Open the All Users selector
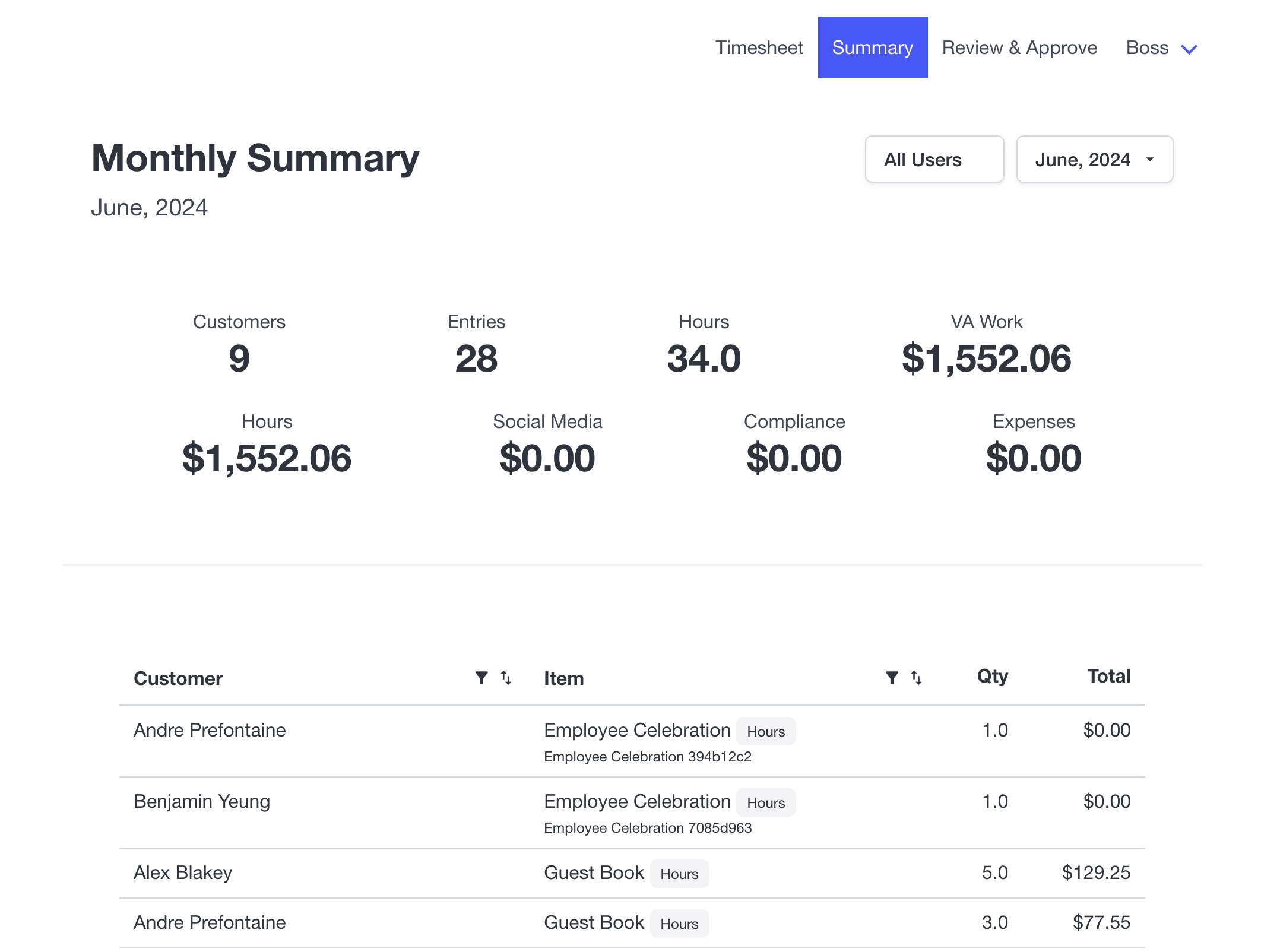 click(934, 159)
